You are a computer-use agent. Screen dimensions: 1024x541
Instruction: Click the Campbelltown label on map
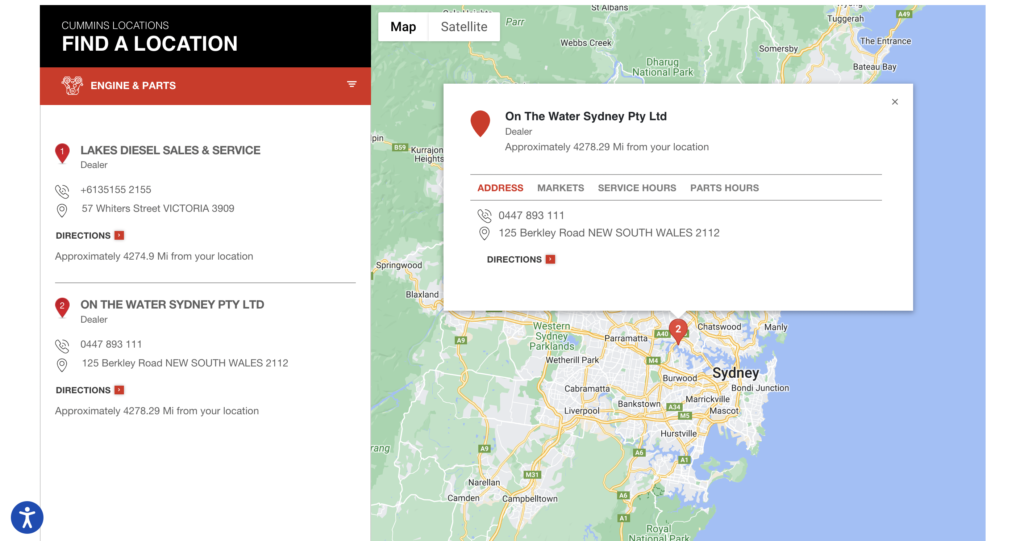point(530,499)
